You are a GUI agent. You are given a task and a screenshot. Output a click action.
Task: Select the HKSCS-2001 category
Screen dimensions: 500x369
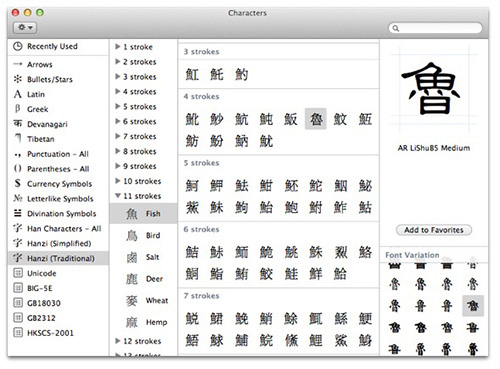(x=58, y=333)
